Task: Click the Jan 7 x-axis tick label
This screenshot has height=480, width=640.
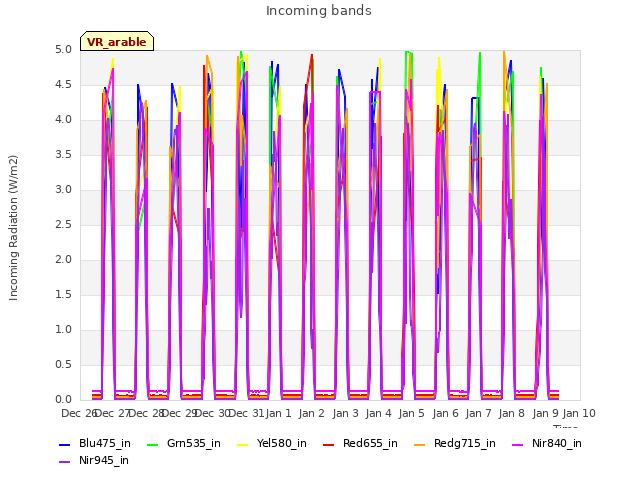Action: pyautogui.click(x=478, y=413)
